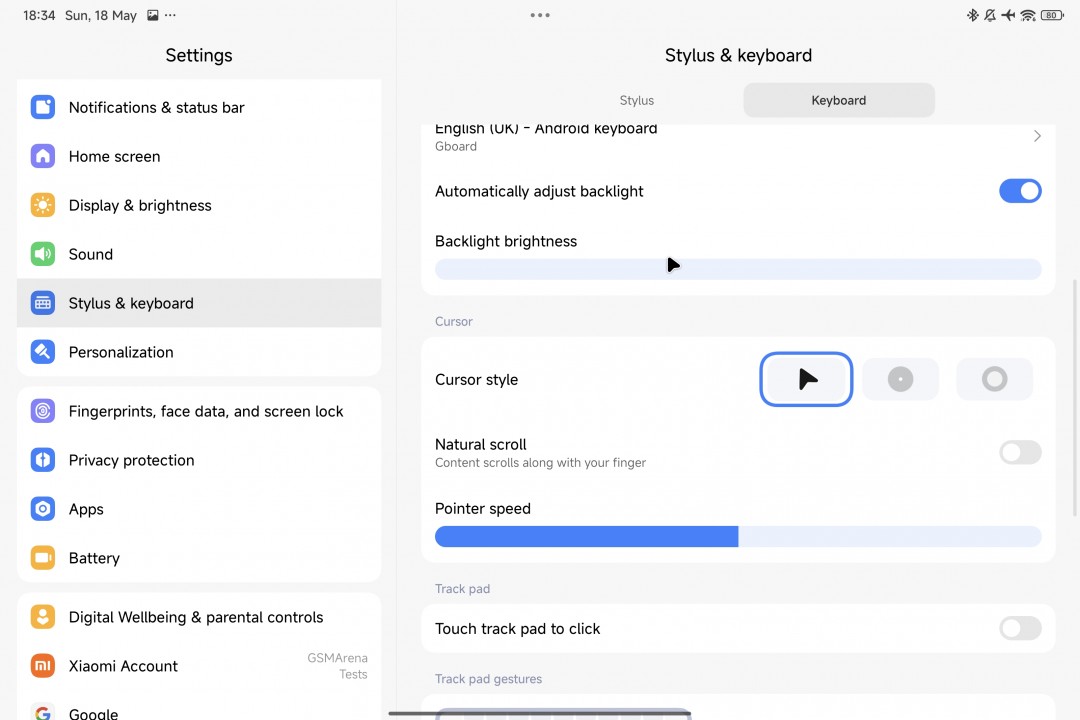This screenshot has width=1080, height=720.
Task: Disable Automatically adjust backlight
Action: (x=1020, y=190)
